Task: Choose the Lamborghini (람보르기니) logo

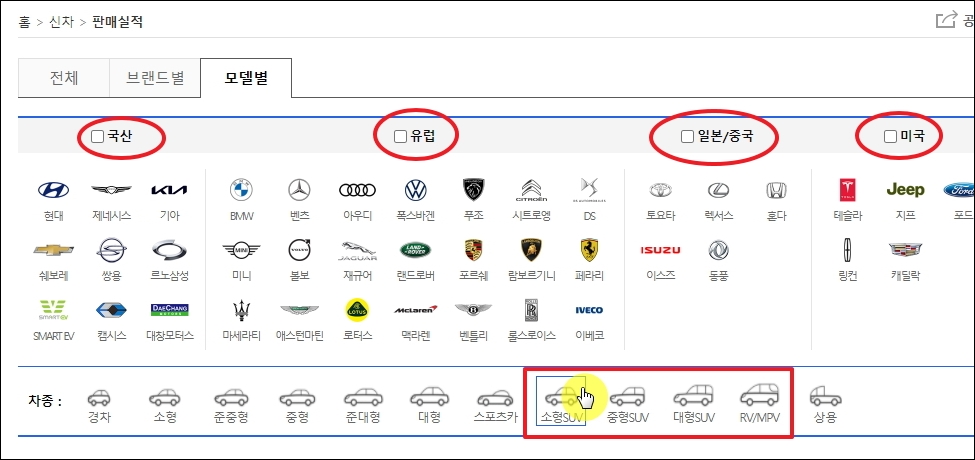Action: click(531, 250)
